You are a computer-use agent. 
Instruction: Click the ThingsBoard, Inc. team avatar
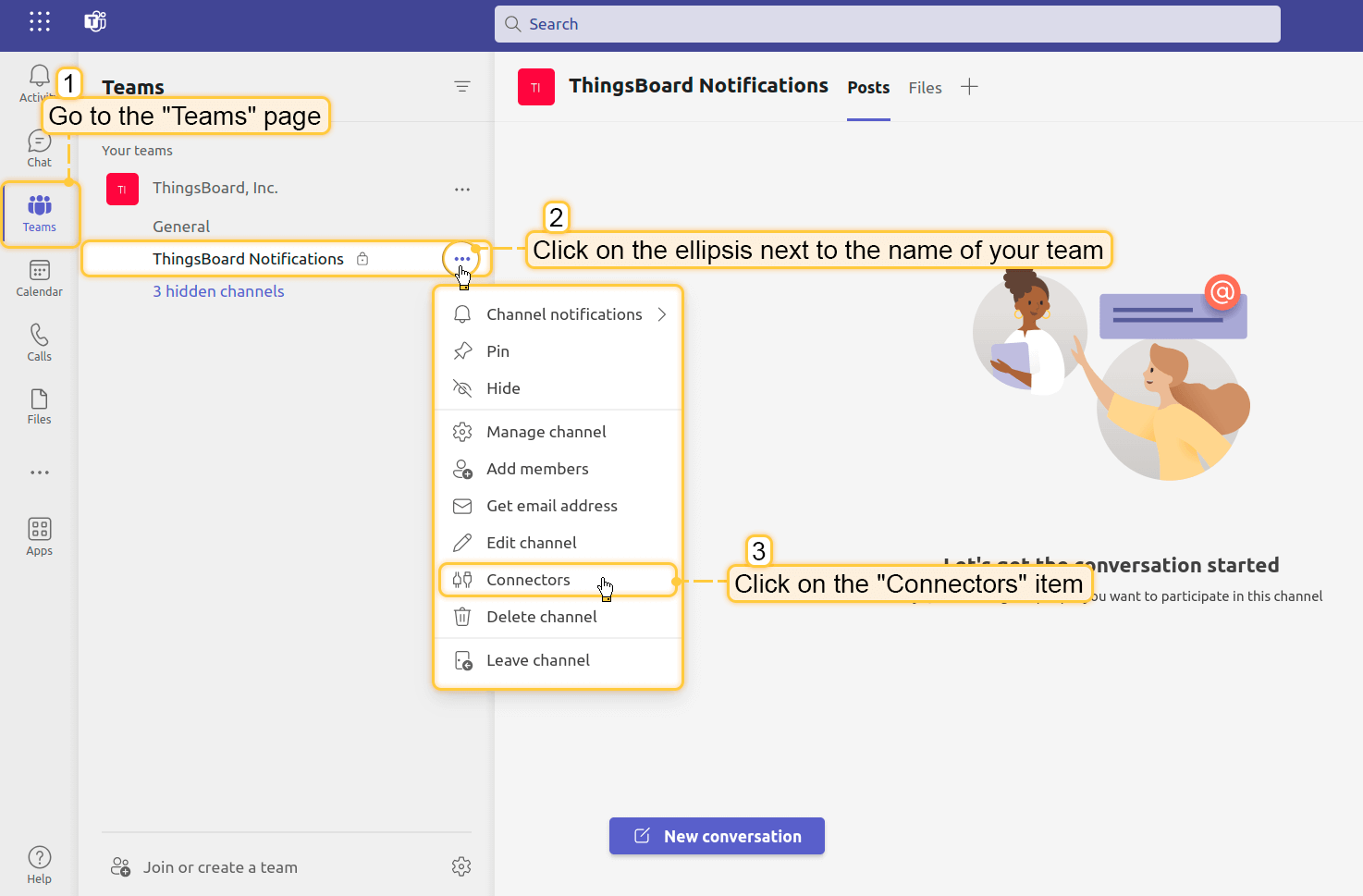point(122,190)
